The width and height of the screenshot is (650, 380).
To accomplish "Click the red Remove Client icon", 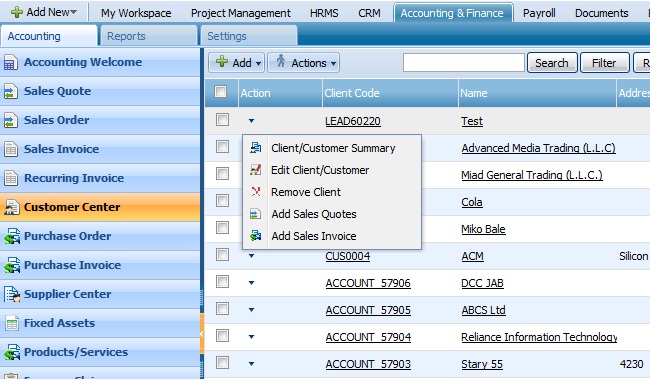I will point(256,191).
